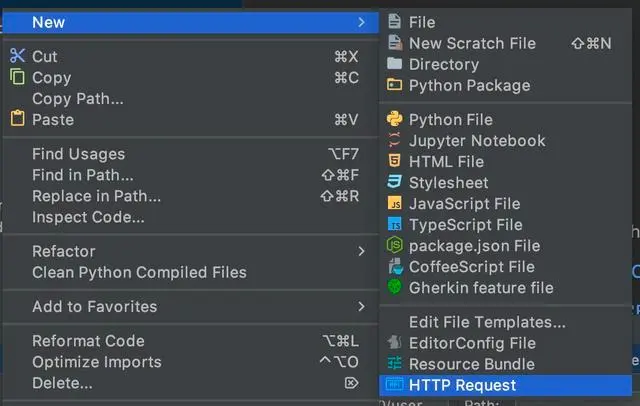The height and width of the screenshot is (406, 640).
Task: Select Python File label
Action: [451, 120]
